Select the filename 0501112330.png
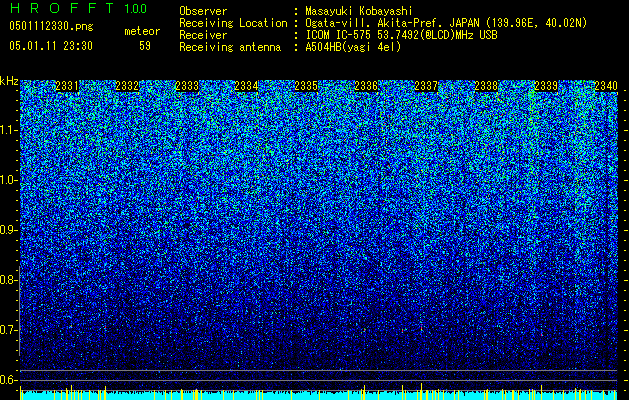 coord(51,26)
